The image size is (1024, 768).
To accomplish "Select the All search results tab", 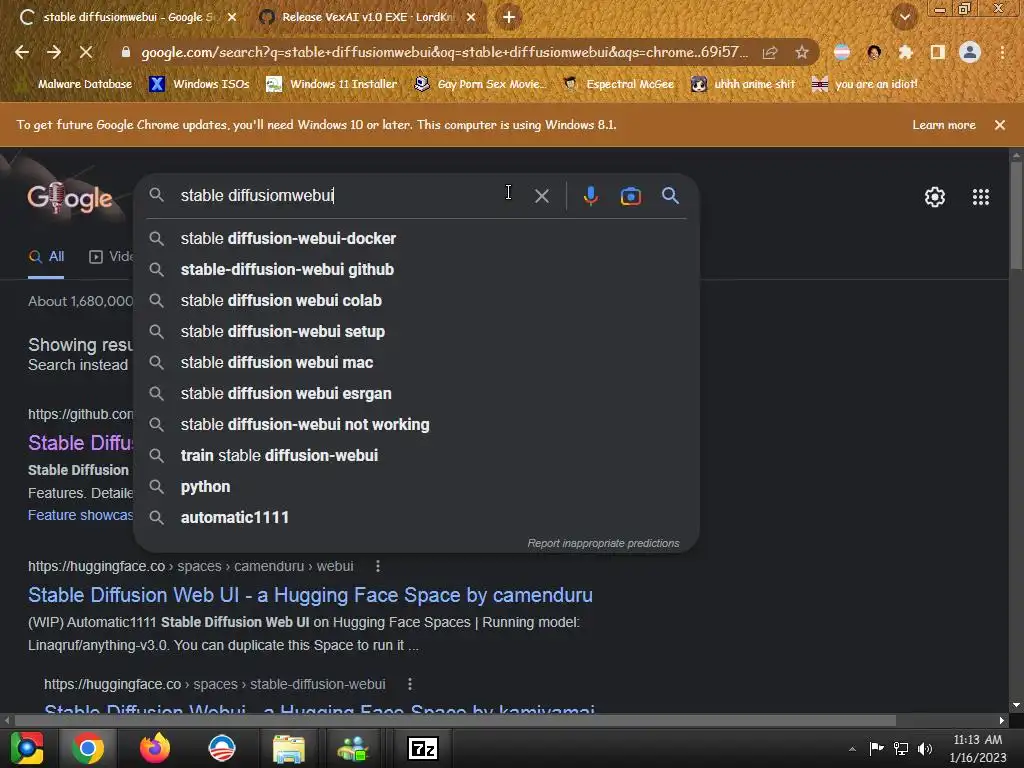I will pos(46,257).
